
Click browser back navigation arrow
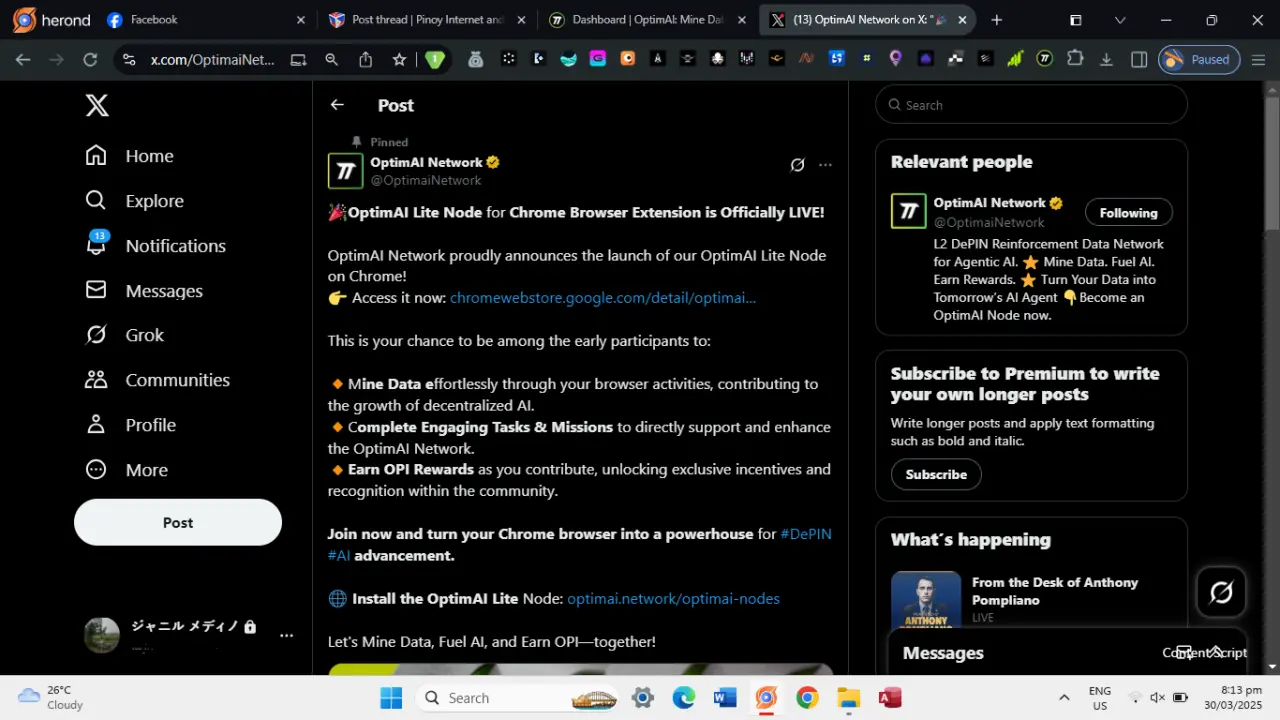[x=23, y=60]
